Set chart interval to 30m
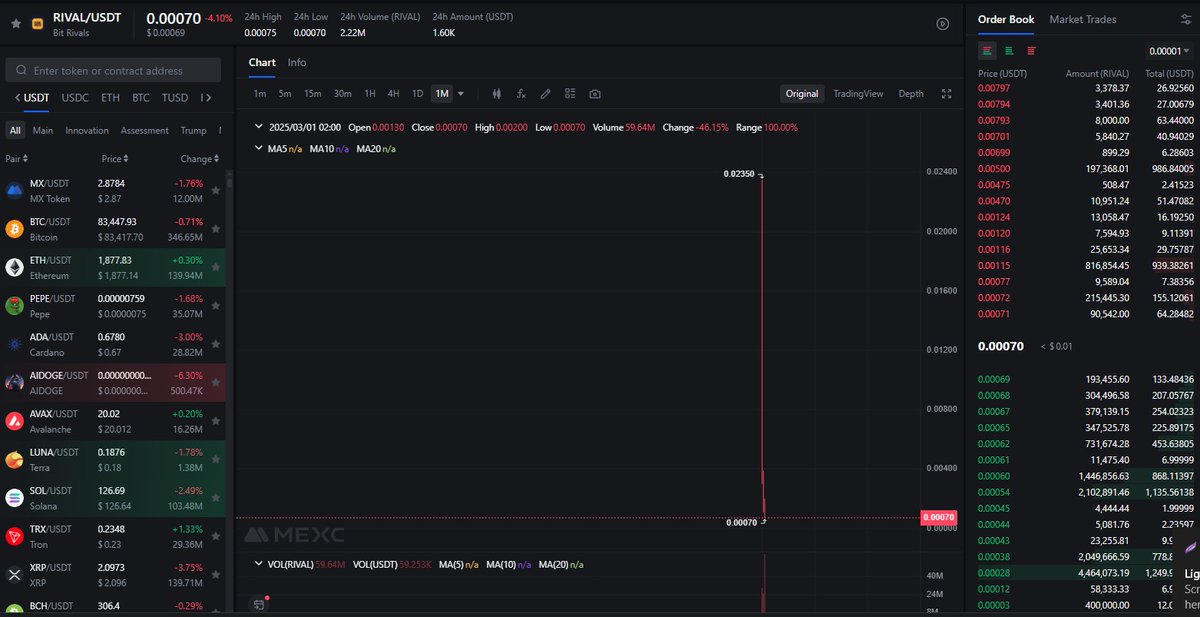 pyautogui.click(x=342, y=94)
